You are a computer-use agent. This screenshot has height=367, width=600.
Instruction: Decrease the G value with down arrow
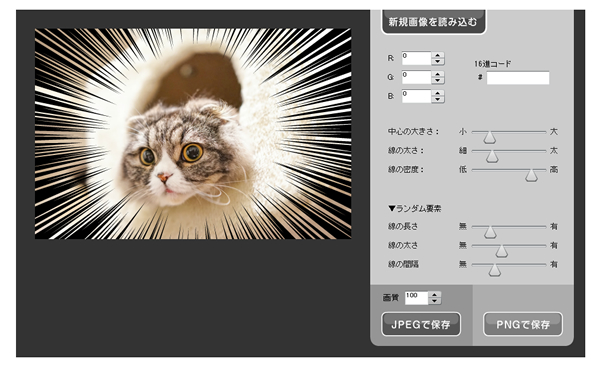pyautogui.click(x=438, y=81)
